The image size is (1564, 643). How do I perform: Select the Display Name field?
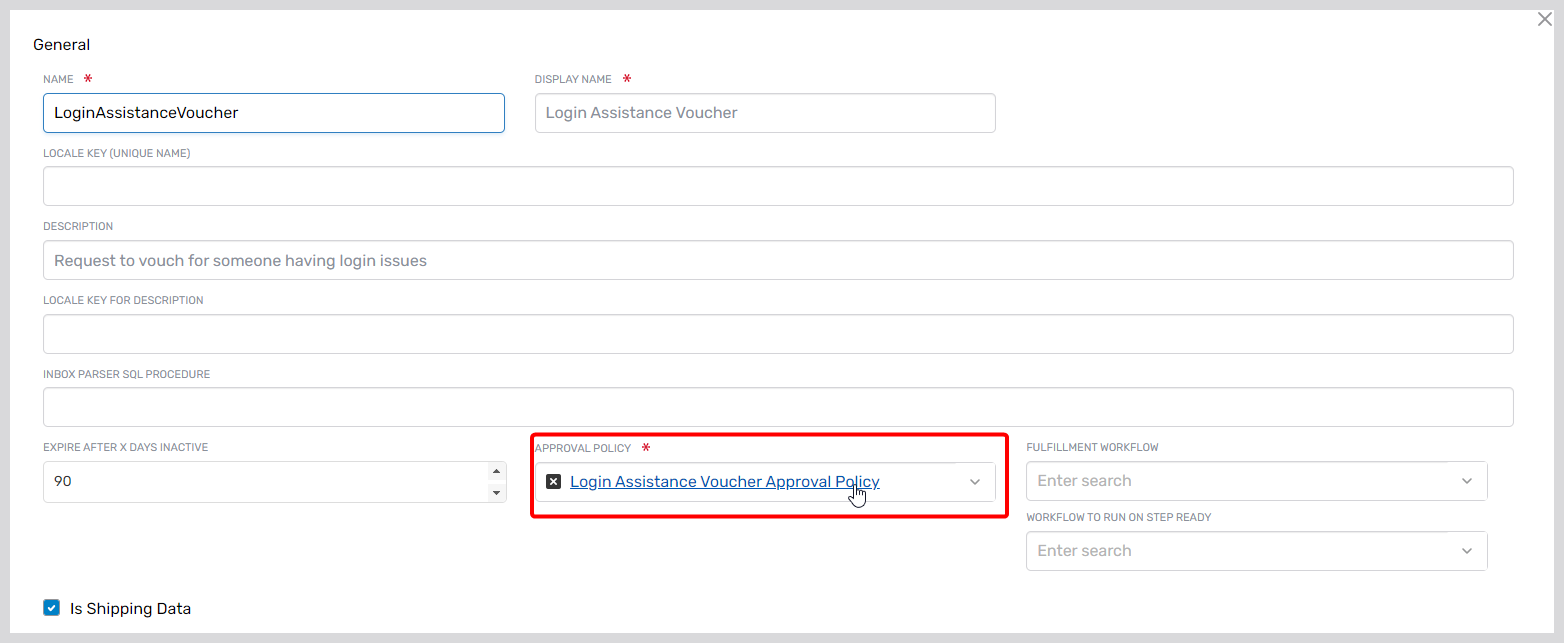tap(765, 113)
